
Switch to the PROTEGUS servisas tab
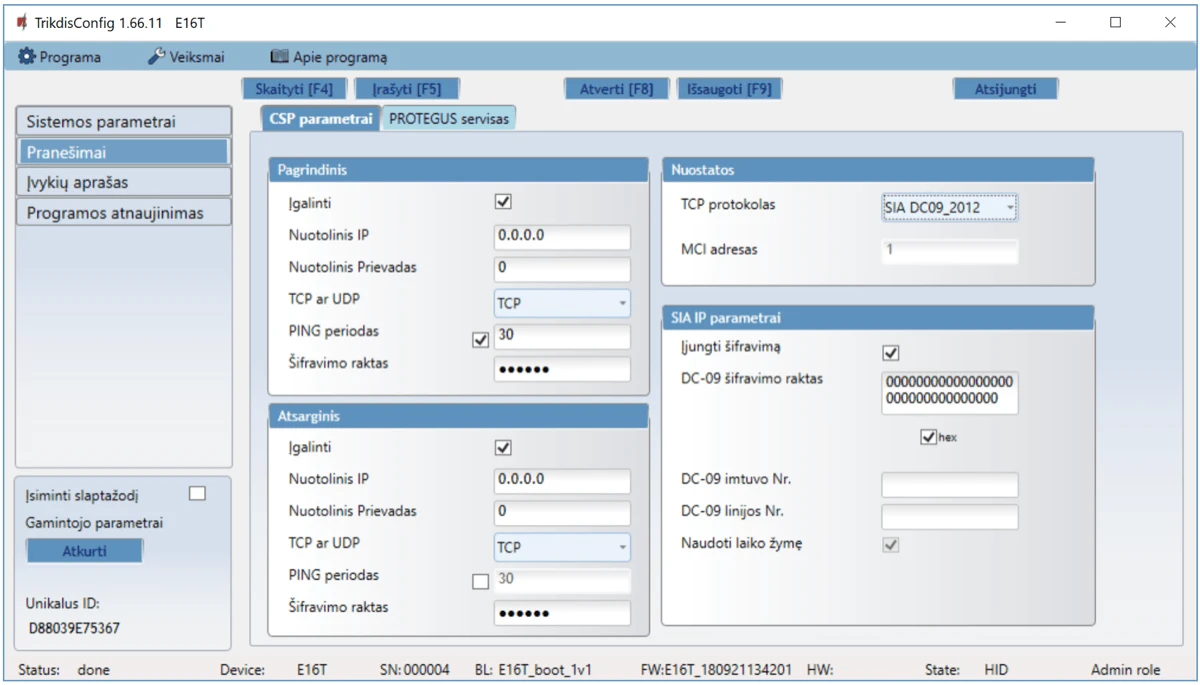[449, 118]
